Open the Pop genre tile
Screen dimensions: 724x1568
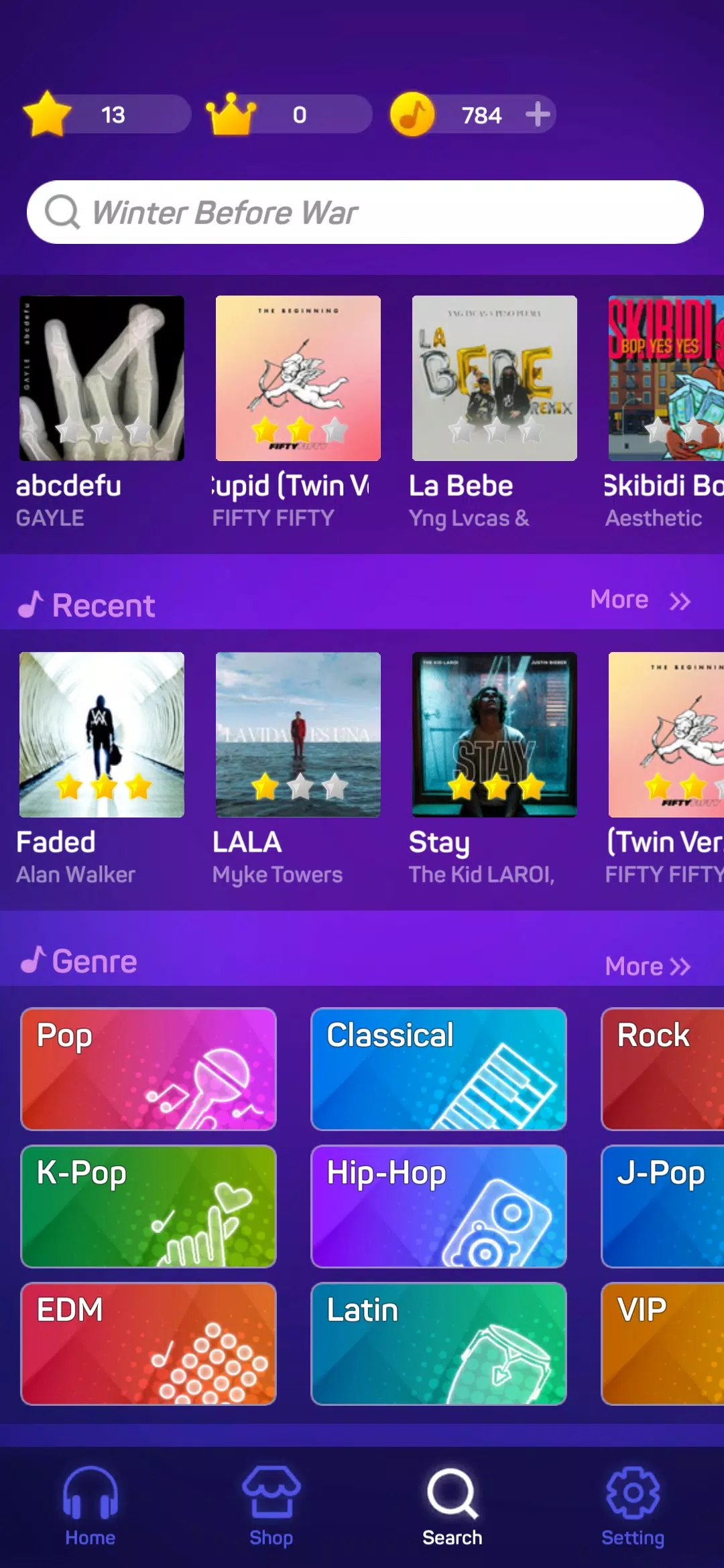point(149,1069)
